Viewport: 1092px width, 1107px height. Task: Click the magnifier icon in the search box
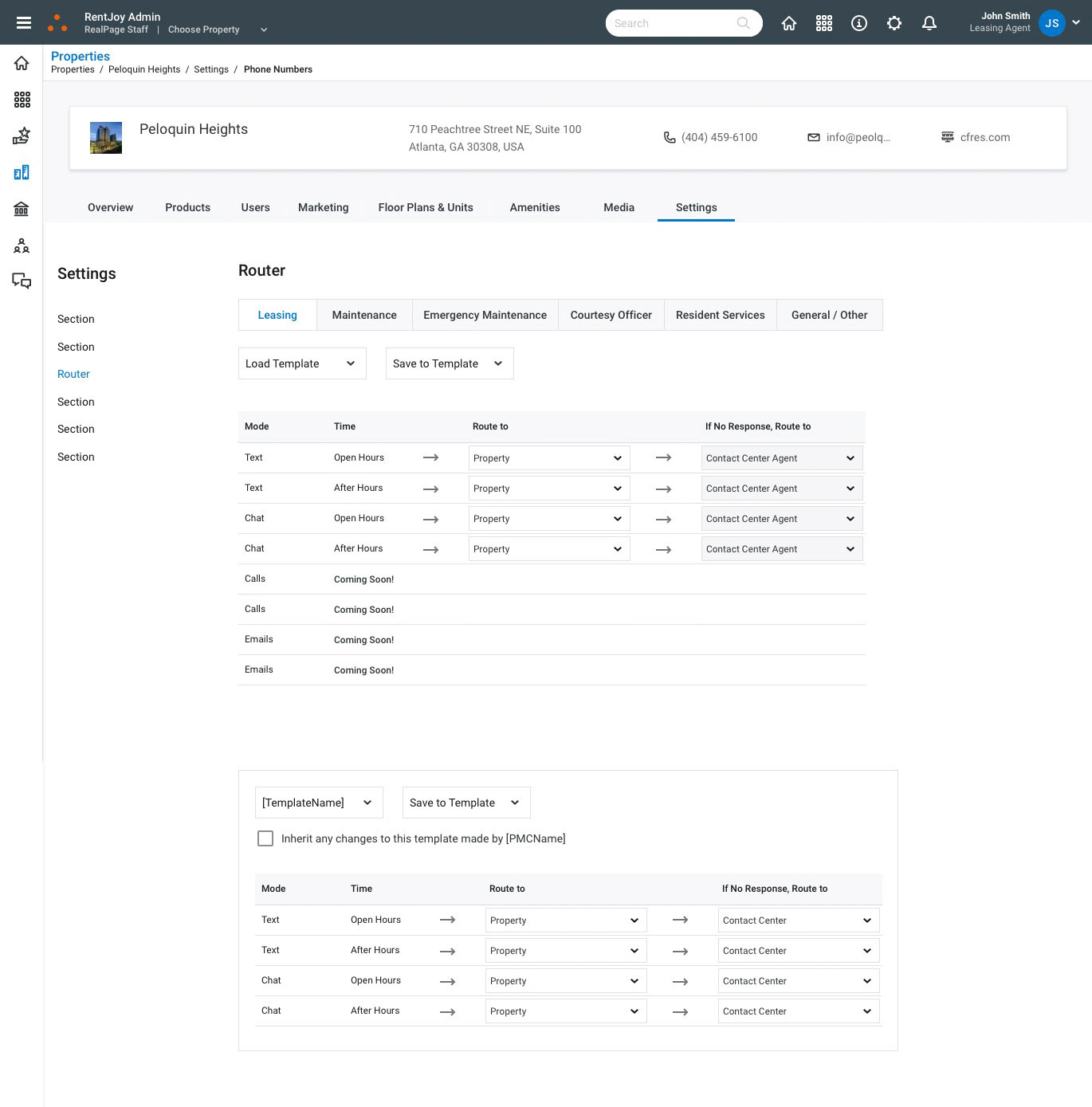[743, 23]
